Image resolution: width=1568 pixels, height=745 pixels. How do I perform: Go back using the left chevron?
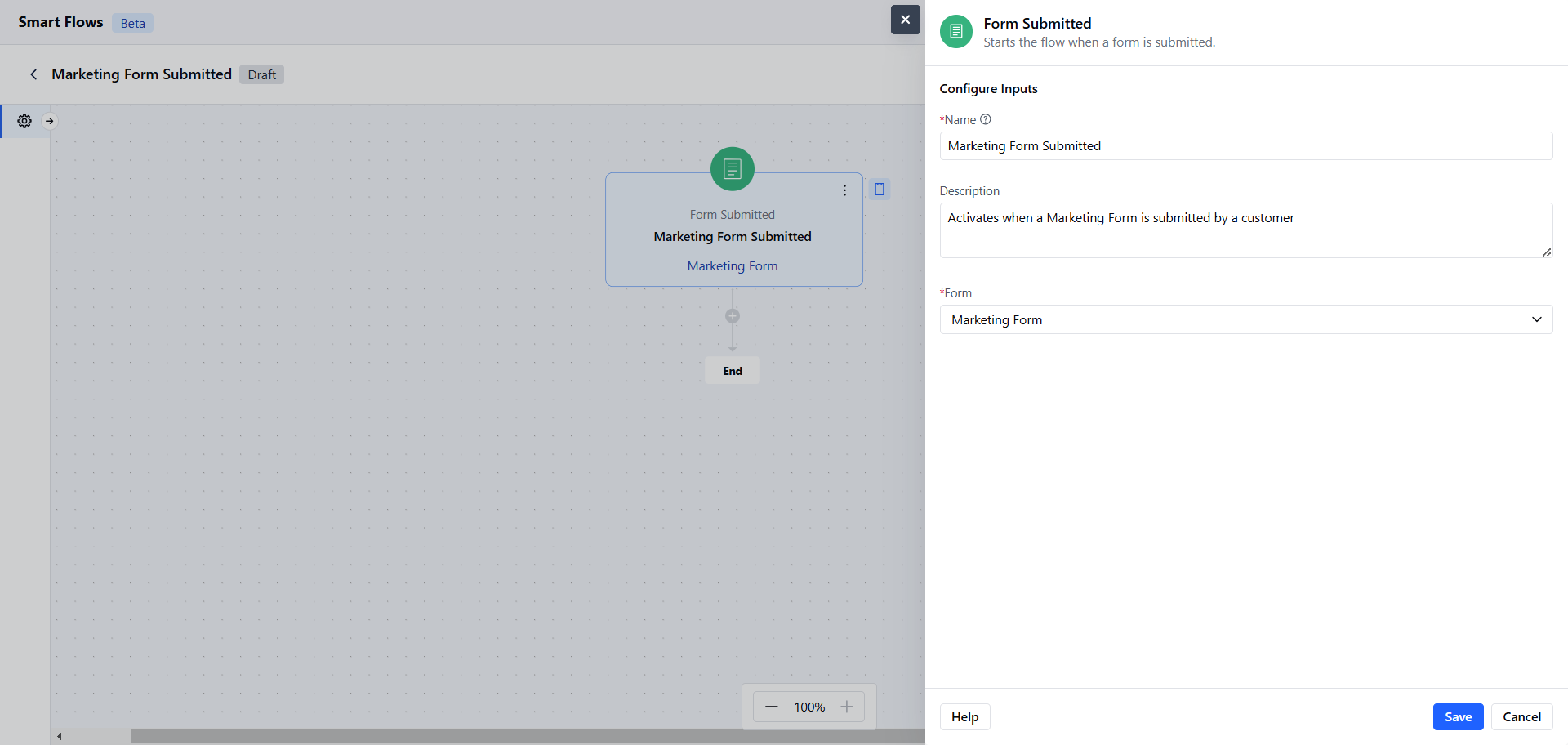tap(33, 74)
